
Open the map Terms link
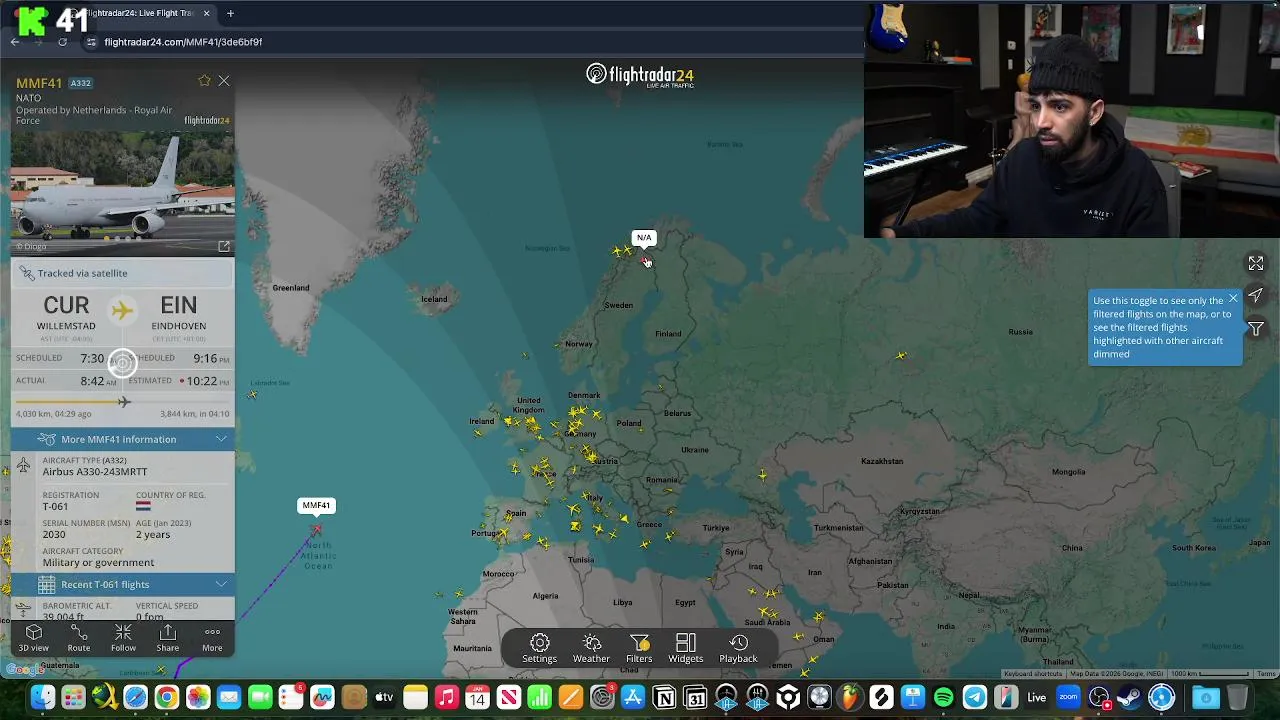(1266, 674)
